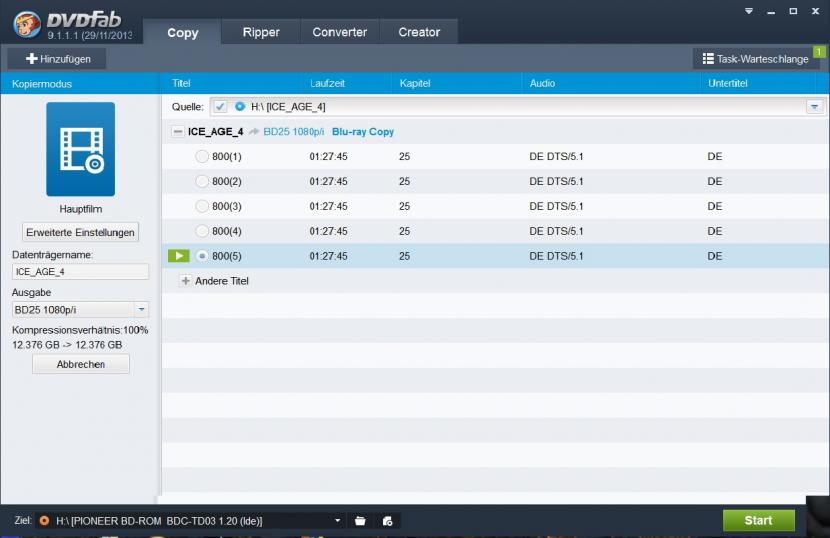
Task: Click DE subtitle of title 800(2)
Action: 715,181
